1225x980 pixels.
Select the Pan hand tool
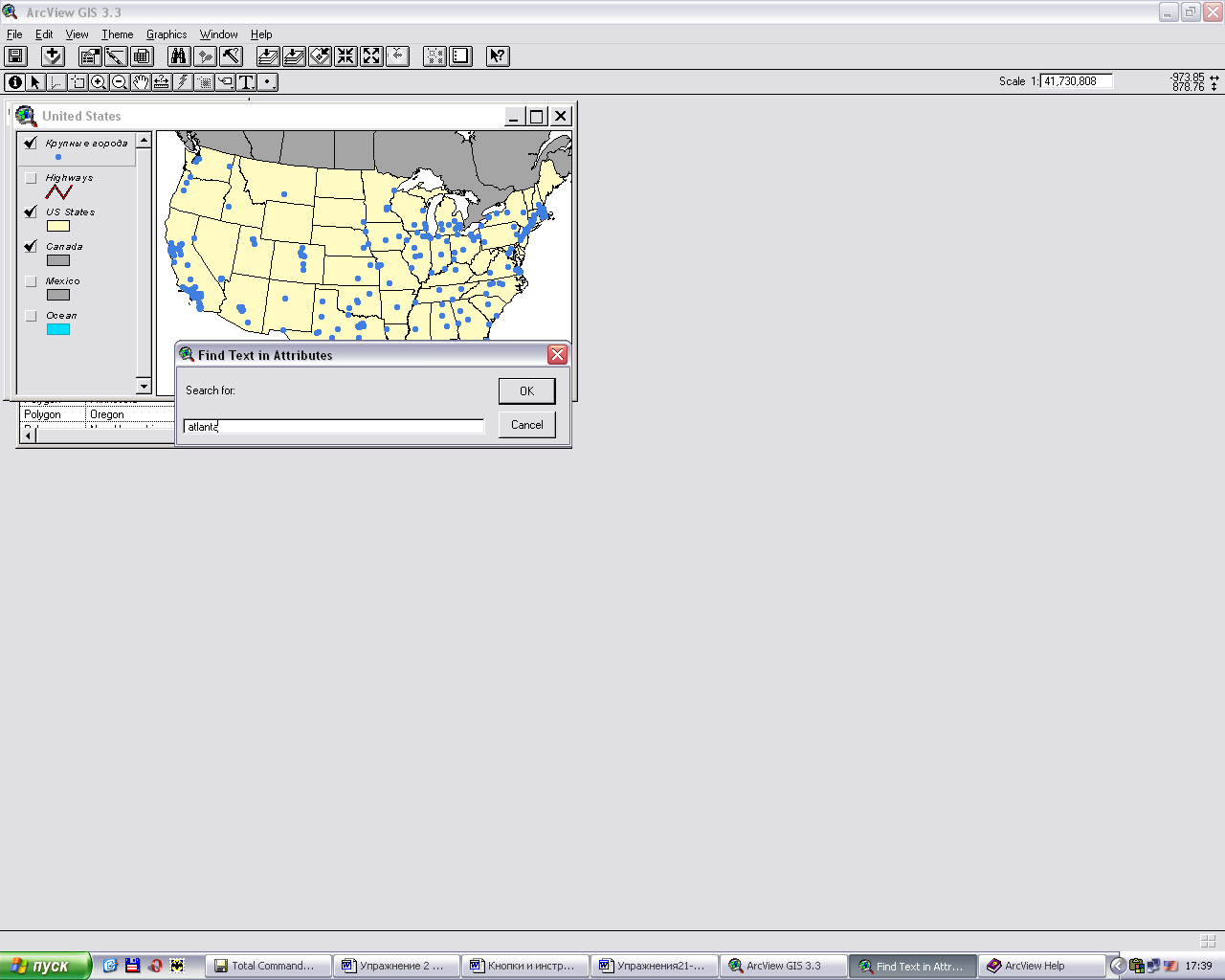tap(141, 82)
